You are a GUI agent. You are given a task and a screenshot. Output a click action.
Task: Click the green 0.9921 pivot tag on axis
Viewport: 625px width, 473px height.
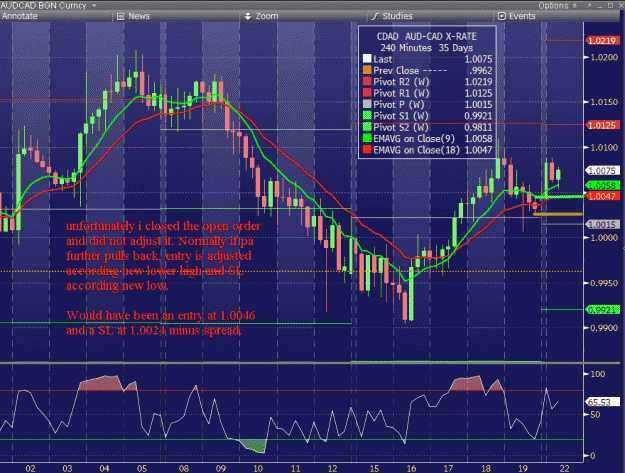602,310
